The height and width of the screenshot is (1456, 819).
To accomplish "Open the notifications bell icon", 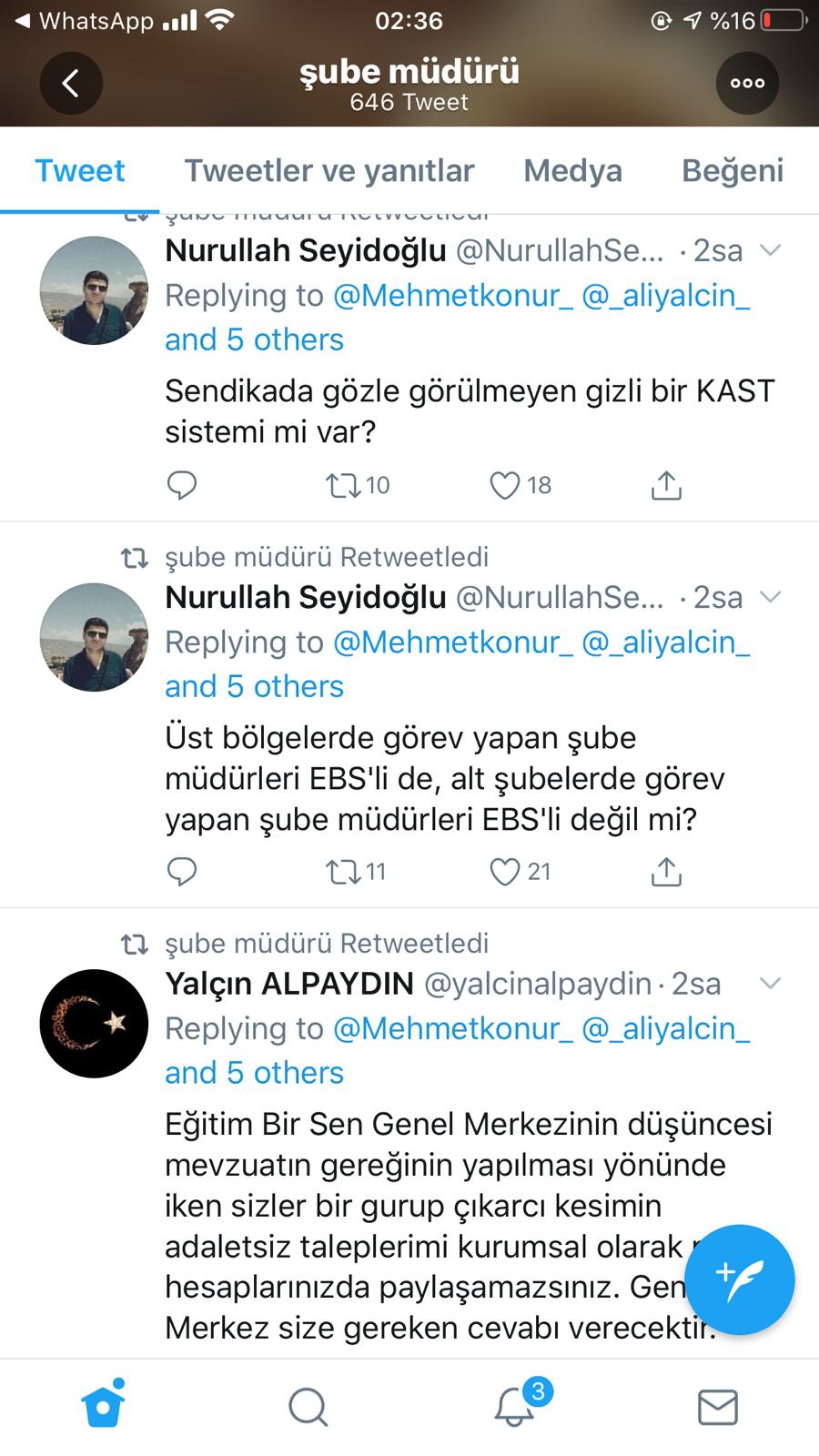I will (x=515, y=1406).
